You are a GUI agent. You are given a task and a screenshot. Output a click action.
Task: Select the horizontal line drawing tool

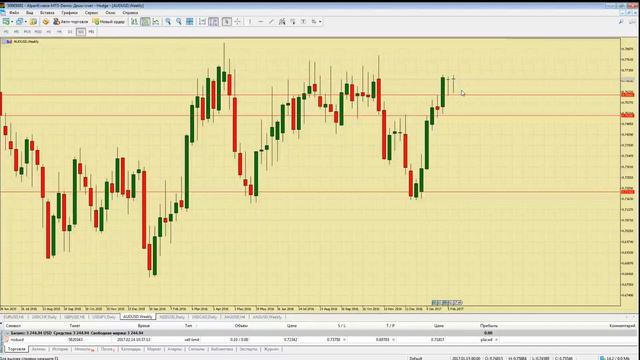pyautogui.click(x=260, y=21)
